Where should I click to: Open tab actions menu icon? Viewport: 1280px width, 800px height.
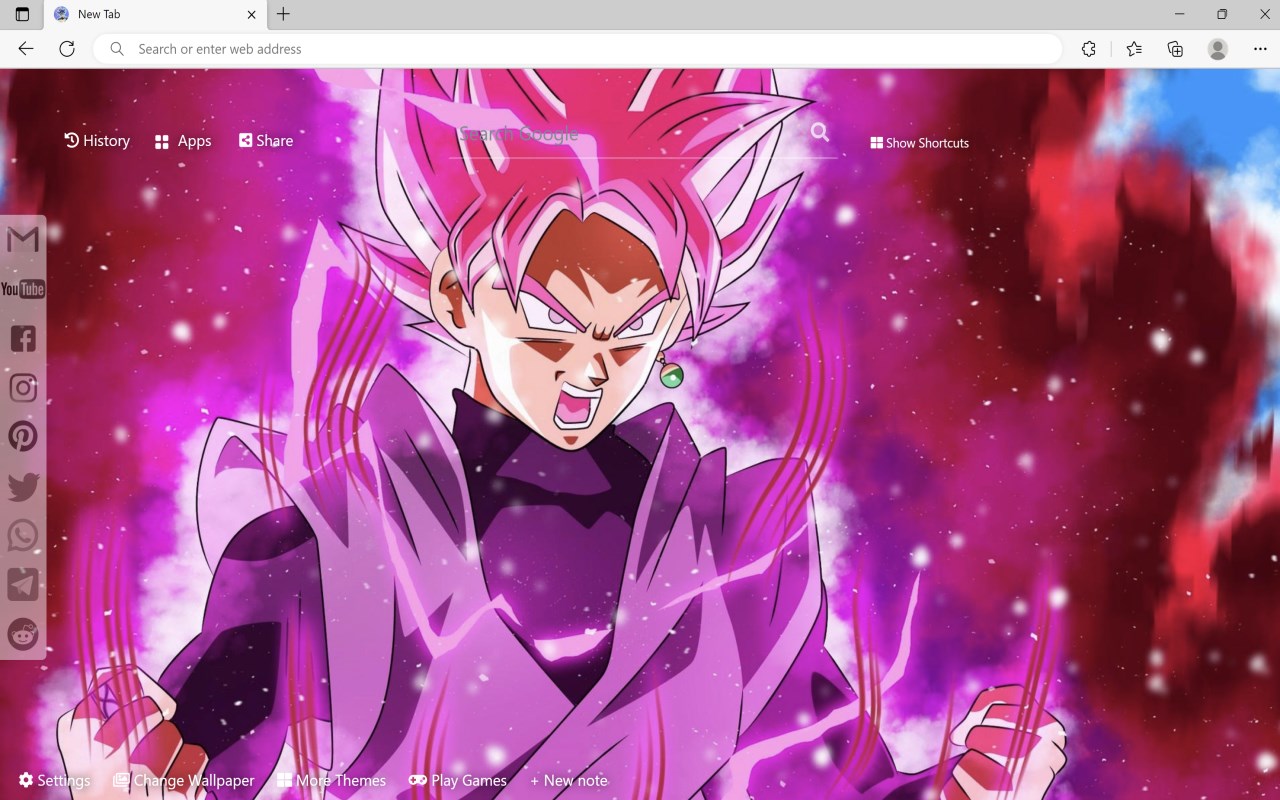click(22, 15)
